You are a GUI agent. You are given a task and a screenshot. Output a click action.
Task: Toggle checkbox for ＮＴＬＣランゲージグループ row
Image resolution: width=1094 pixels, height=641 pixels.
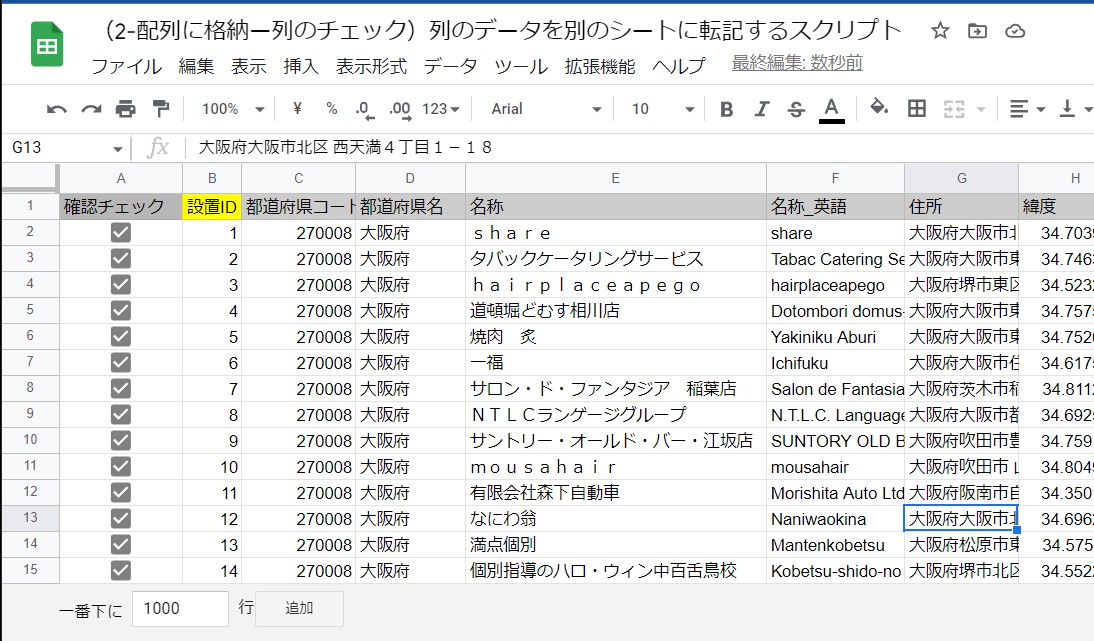pyautogui.click(x=121, y=414)
